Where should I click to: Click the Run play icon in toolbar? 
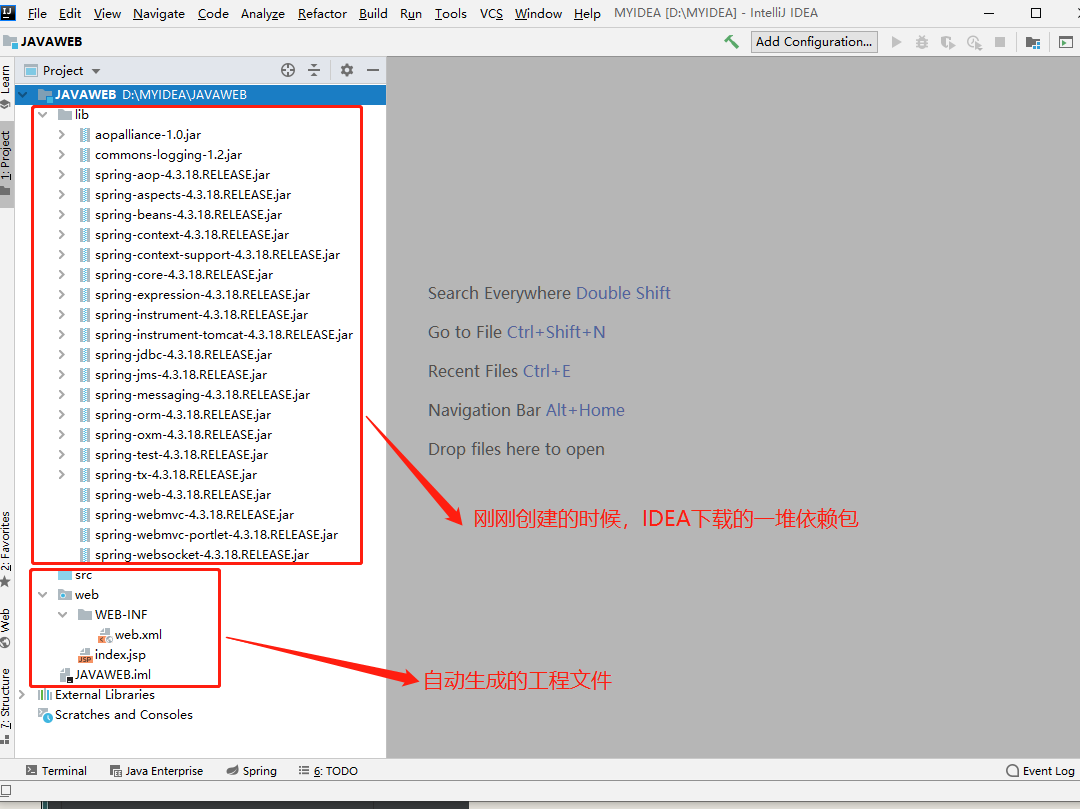(896, 42)
